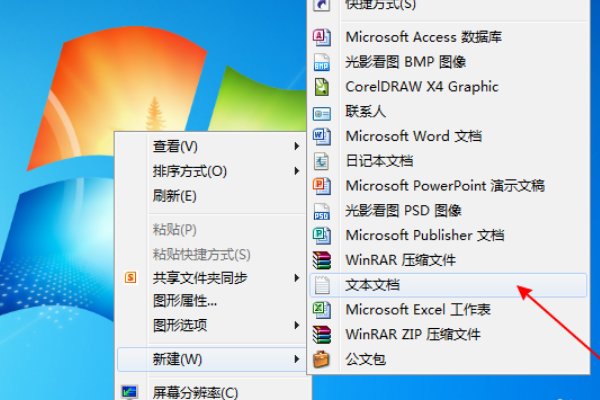Create a new Microsoft Access 数据库
600x400 pixels.
click(x=448, y=37)
